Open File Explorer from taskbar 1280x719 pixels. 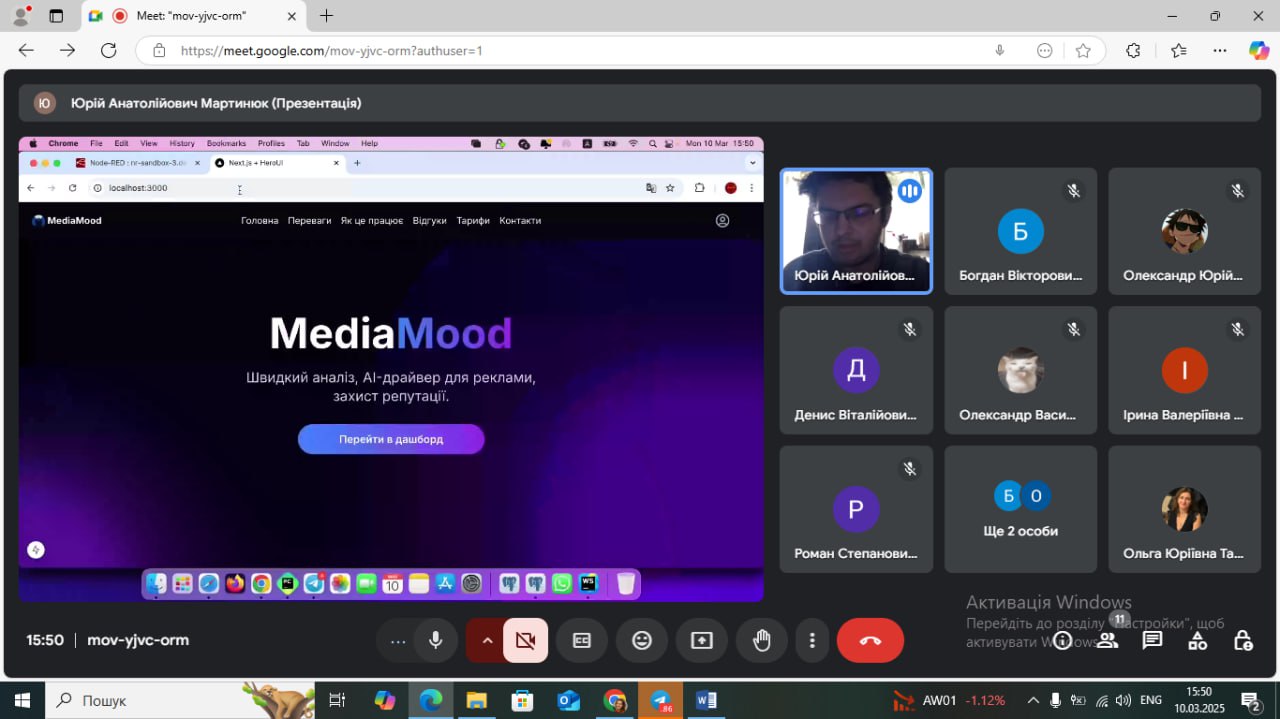pyautogui.click(x=476, y=700)
